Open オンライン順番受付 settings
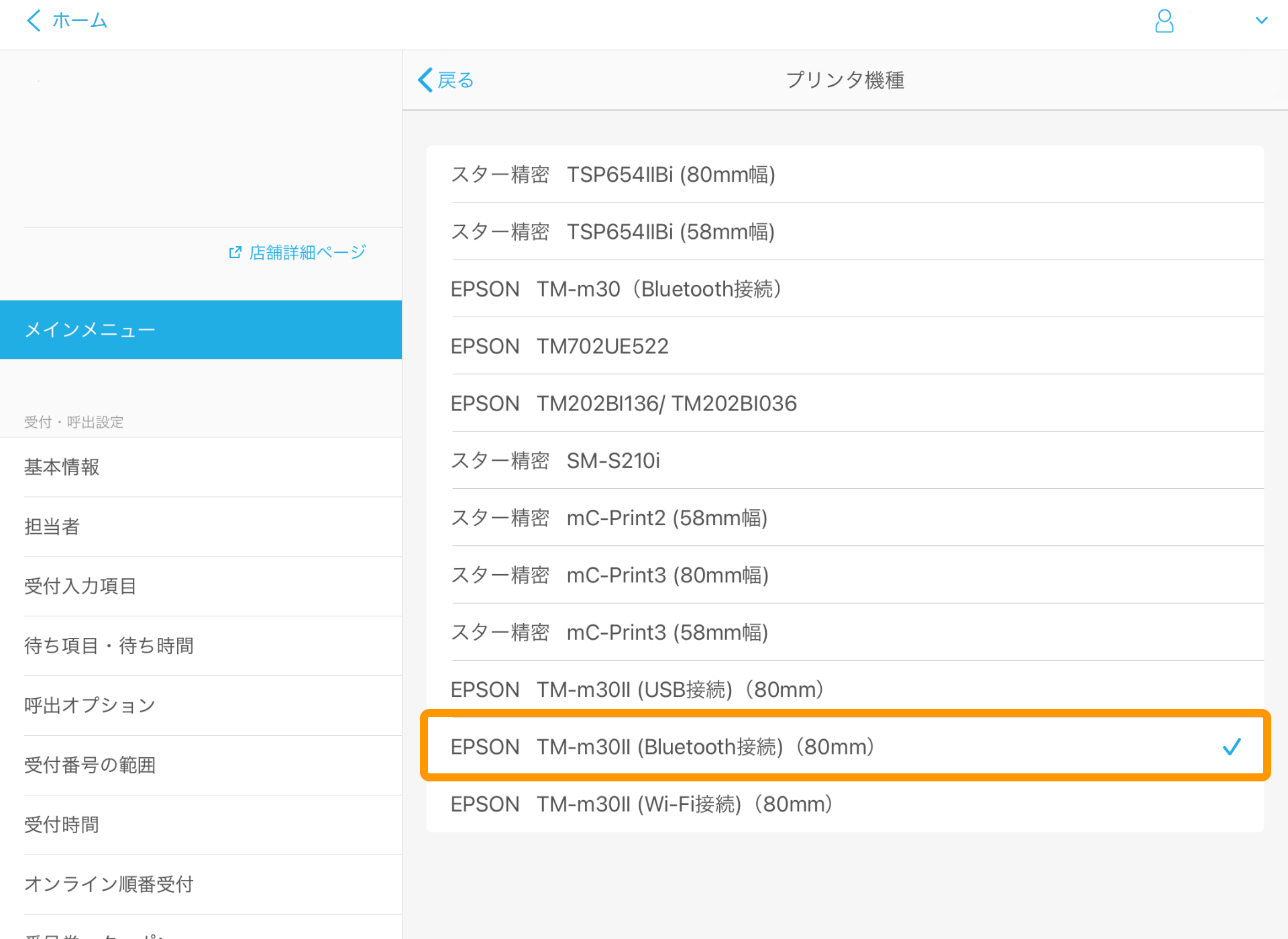The height and width of the screenshot is (939, 1288). 201,885
